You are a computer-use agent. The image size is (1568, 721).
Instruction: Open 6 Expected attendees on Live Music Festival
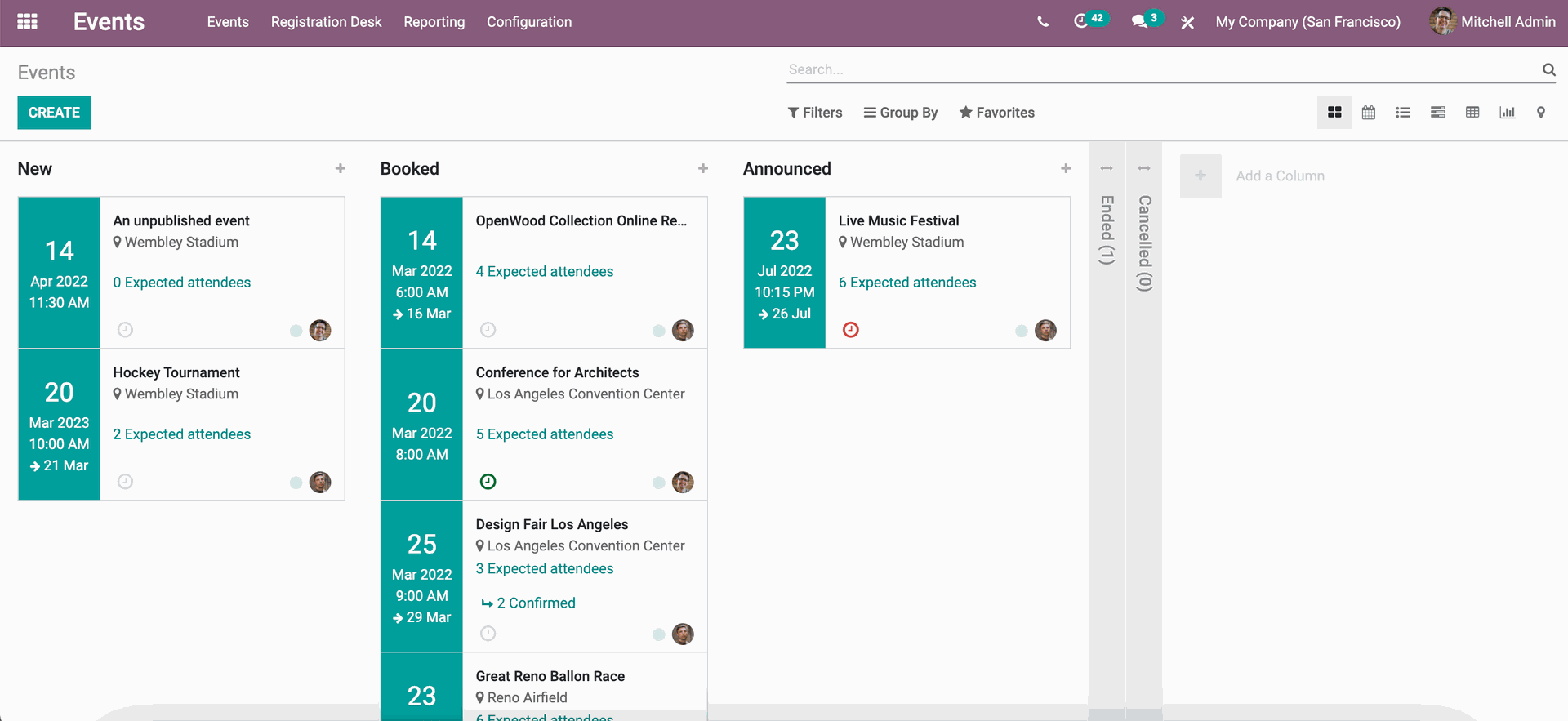click(x=907, y=283)
